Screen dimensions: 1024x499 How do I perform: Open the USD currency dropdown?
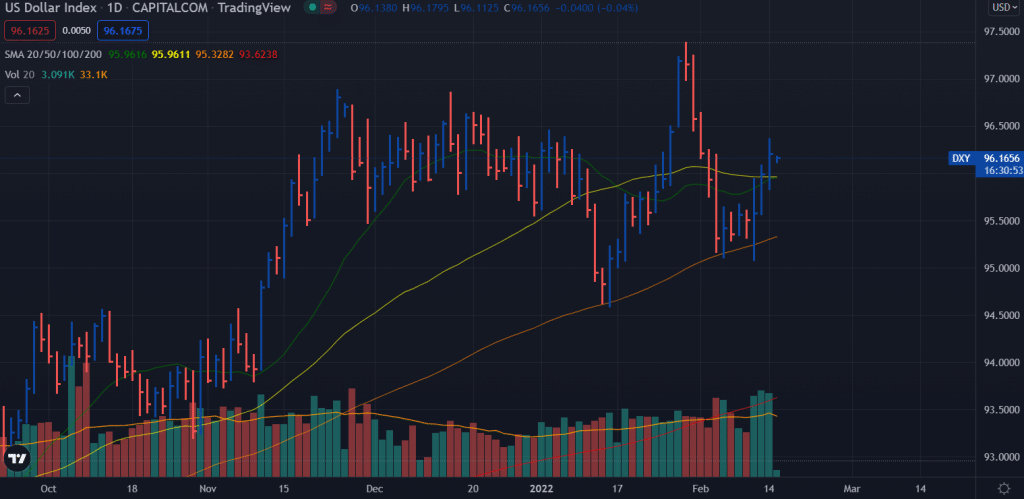(1002, 8)
